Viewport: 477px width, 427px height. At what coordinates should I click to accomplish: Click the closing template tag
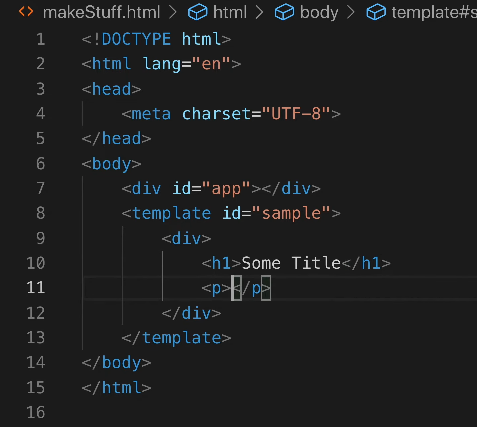[x=176, y=338]
